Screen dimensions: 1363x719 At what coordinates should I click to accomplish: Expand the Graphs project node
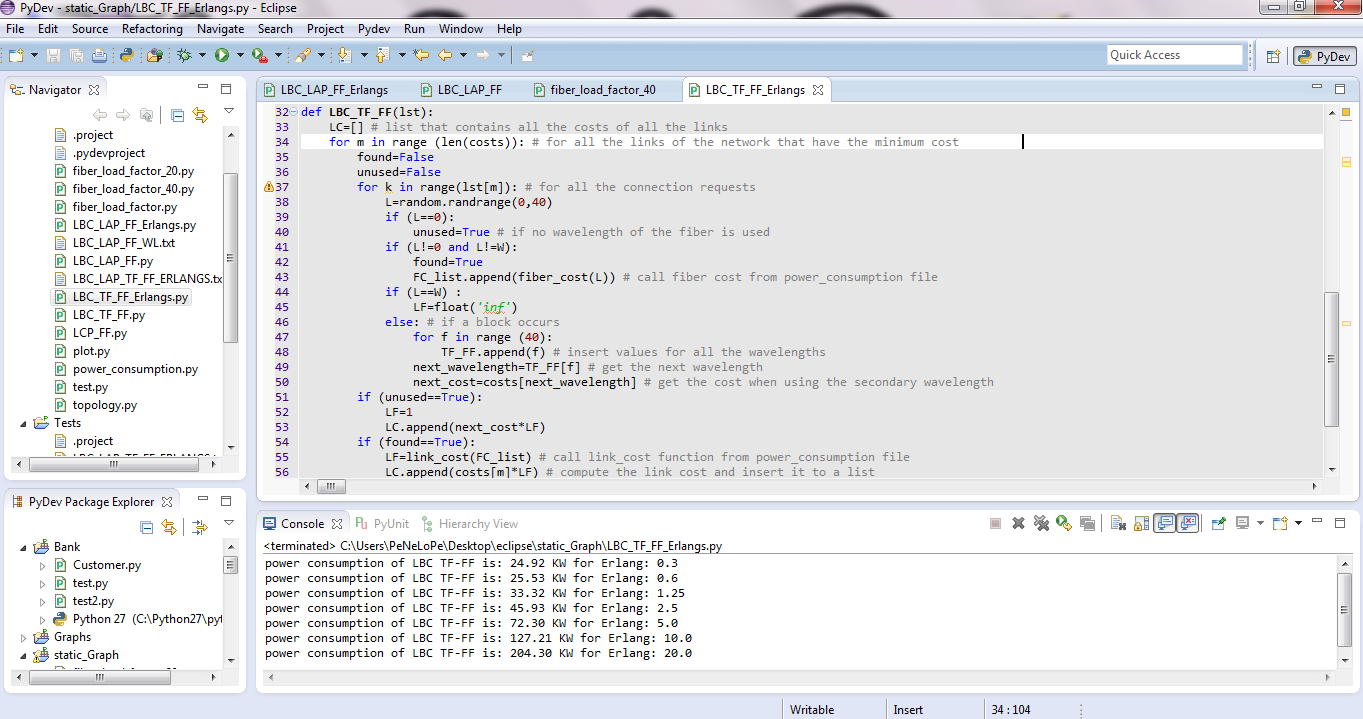pyautogui.click(x=25, y=637)
